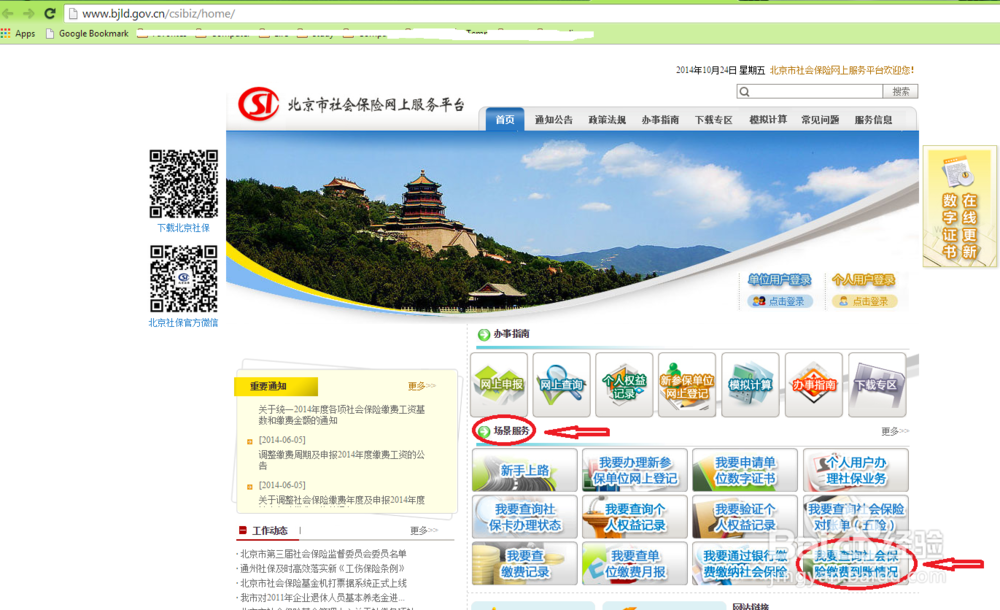Click 我要查单位缴费月报 tile
Image resolution: width=1000 pixels, height=610 pixels.
[635, 563]
